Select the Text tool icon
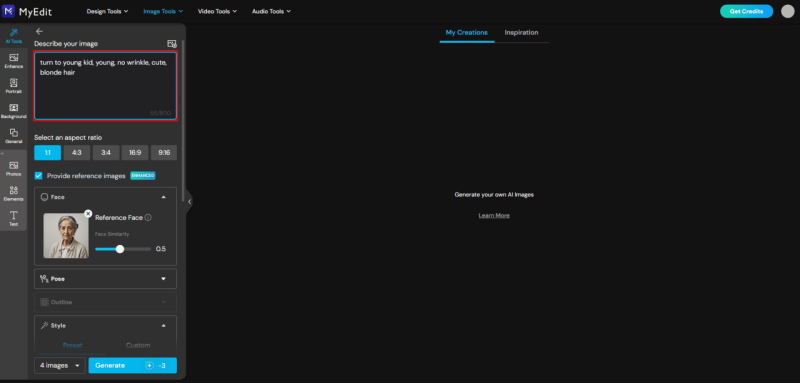Viewport: 800px width, 383px height. coord(14,218)
